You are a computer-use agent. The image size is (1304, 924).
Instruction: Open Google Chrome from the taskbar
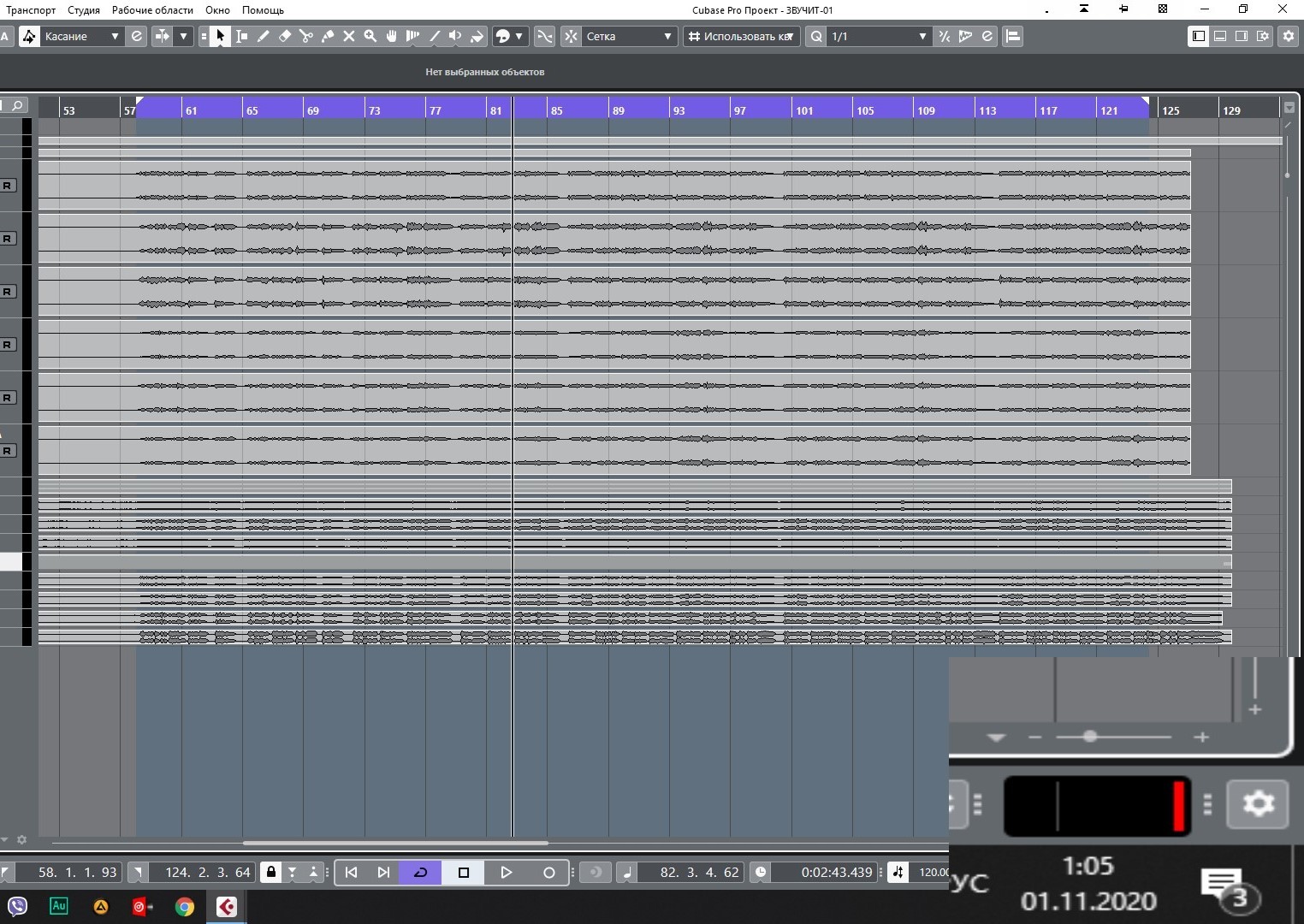click(184, 907)
